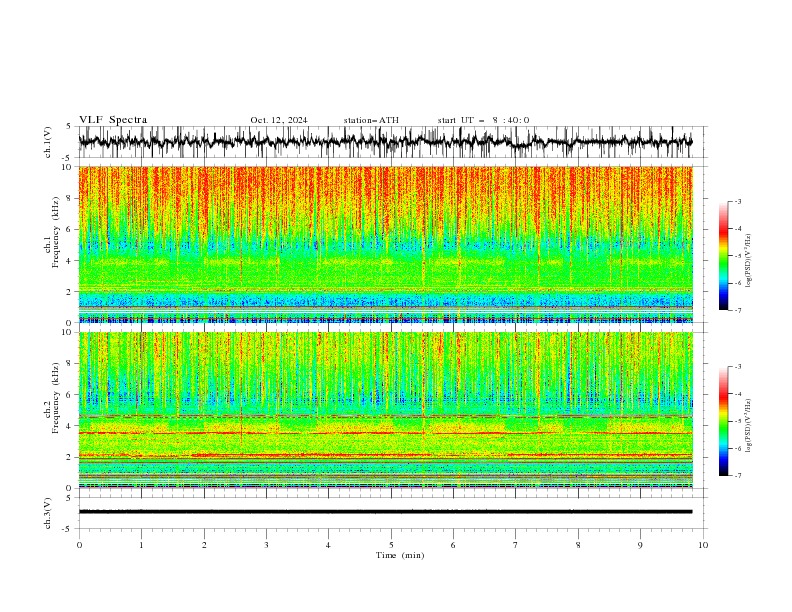Click the ch.2 color bar log(PSD) label
This screenshot has width=792, height=612.
(749, 425)
